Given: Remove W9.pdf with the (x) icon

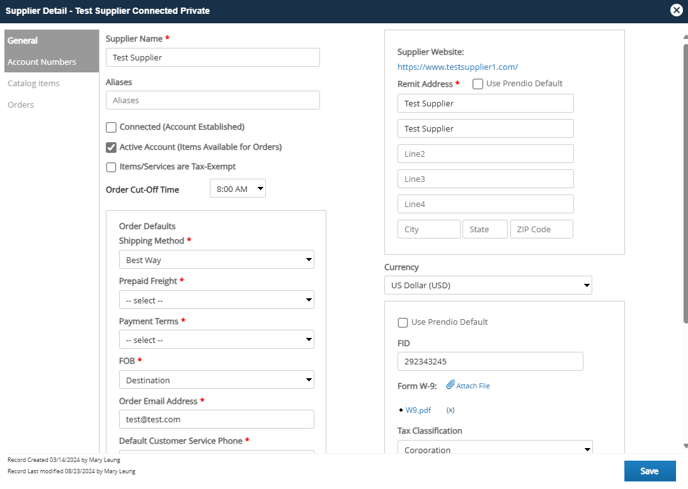Looking at the screenshot, I should pos(450,410).
